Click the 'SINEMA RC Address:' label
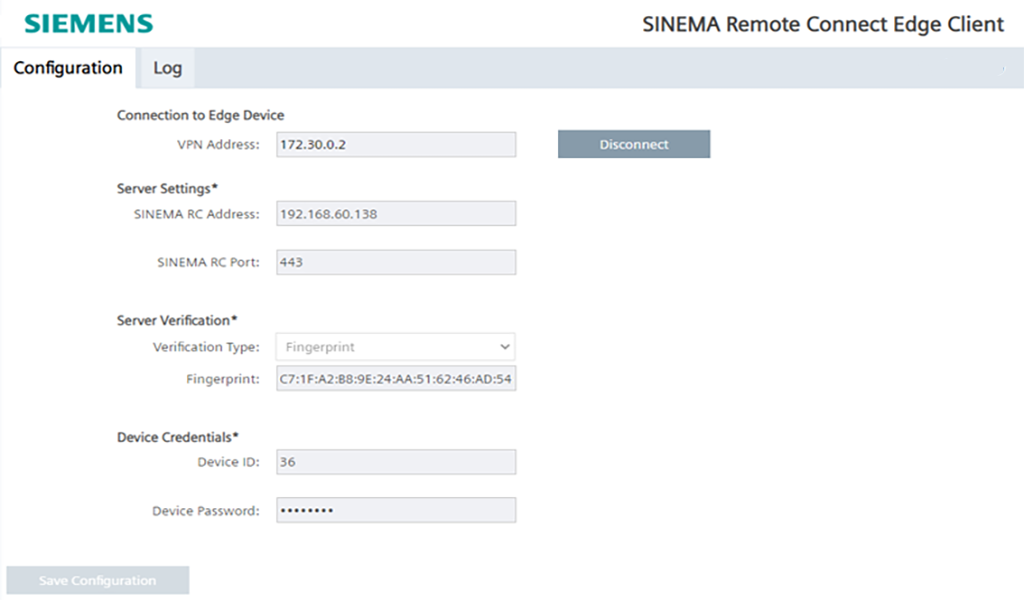The height and width of the screenshot is (600, 1024). (197, 214)
